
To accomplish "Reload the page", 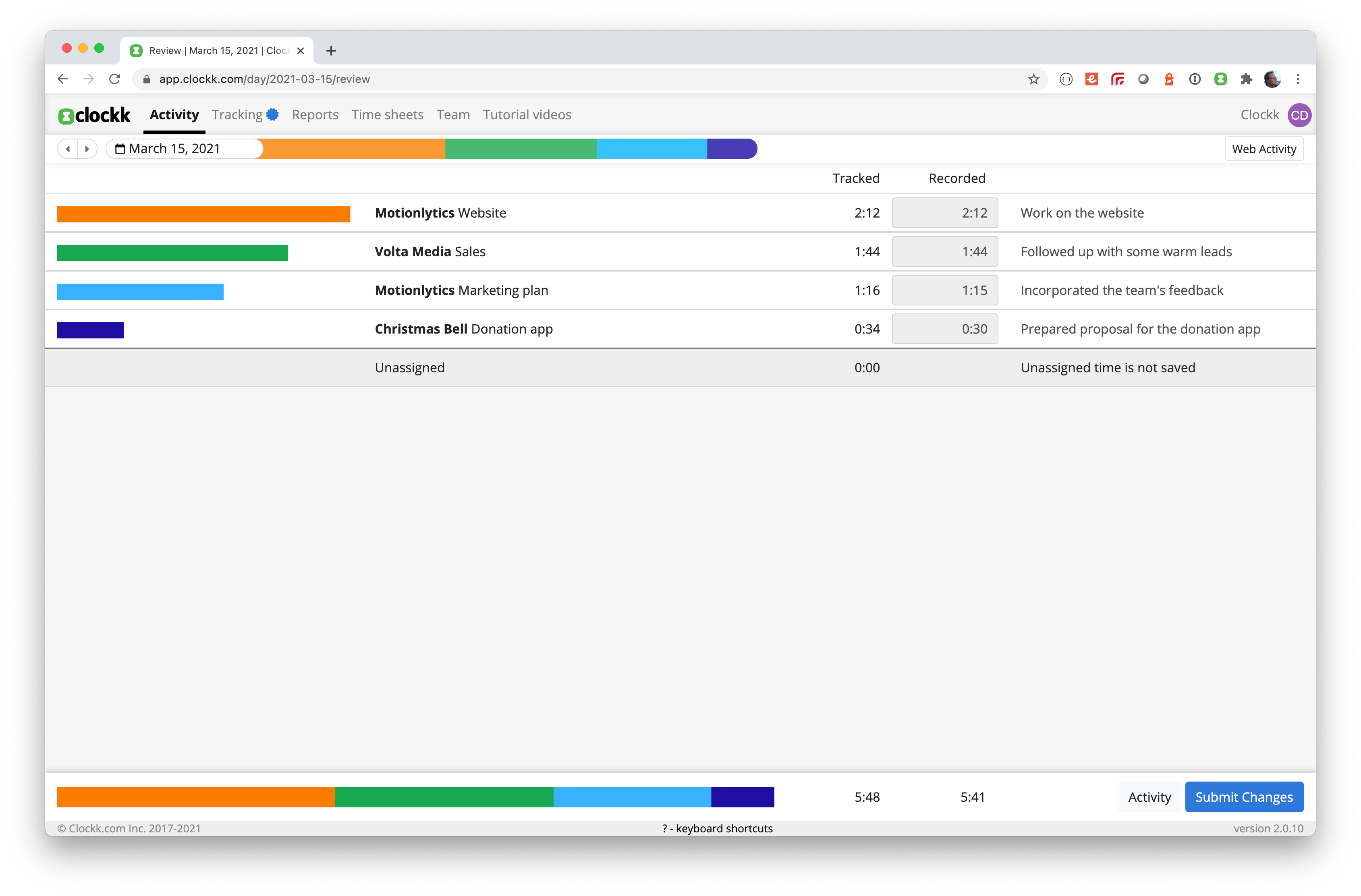I will click(114, 79).
